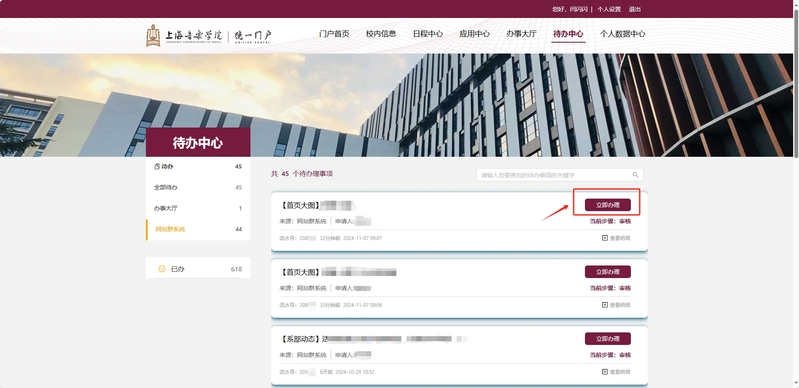Open 个人设置 in the top bar
This screenshot has height=388, width=799.
coord(609,9)
